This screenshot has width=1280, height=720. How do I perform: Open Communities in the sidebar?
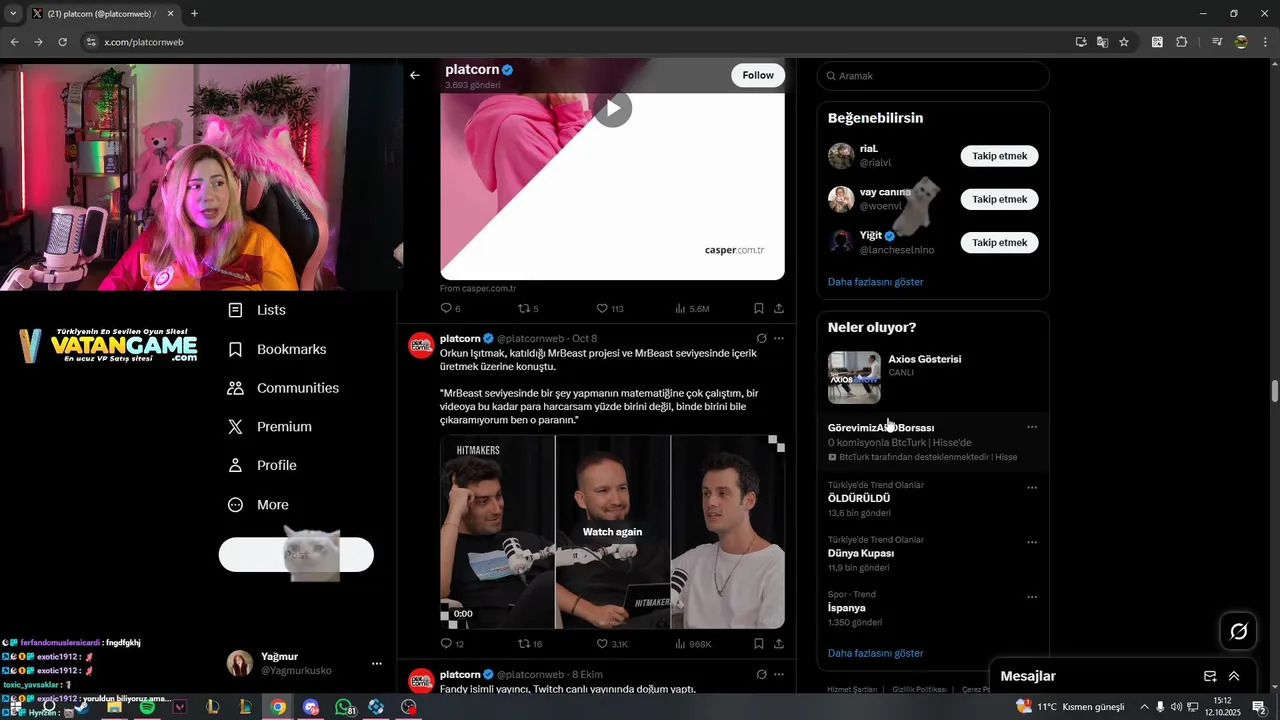(283, 388)
